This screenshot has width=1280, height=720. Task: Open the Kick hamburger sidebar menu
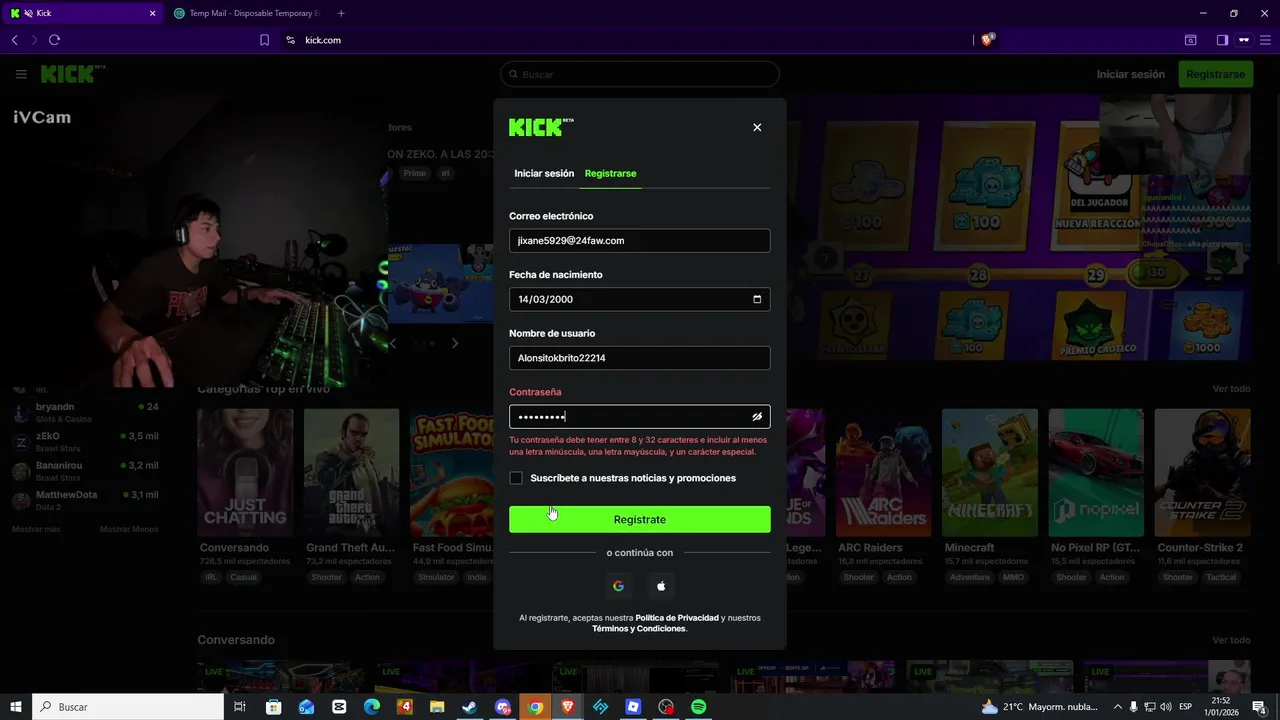tap(21, 74)
